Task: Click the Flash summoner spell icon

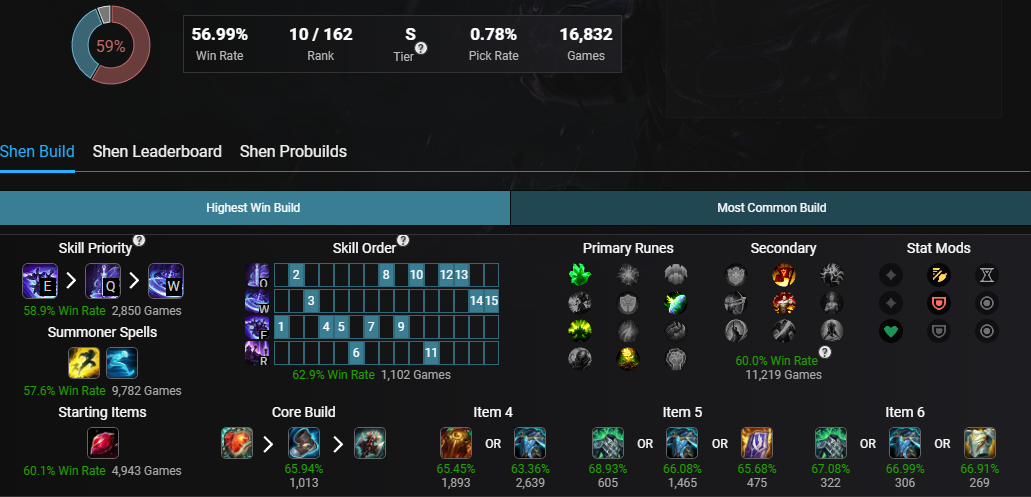Action: pyautogui.click(x=84, y=363)
